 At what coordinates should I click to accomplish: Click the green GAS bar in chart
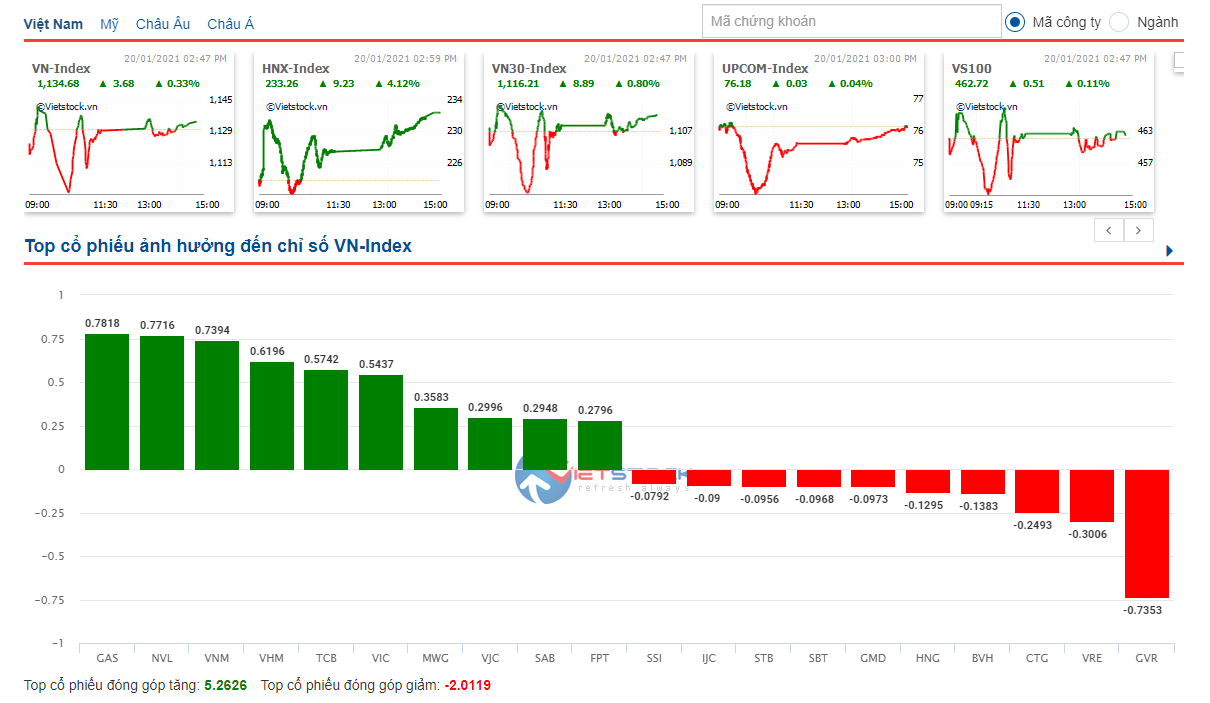tap(107, 401)
